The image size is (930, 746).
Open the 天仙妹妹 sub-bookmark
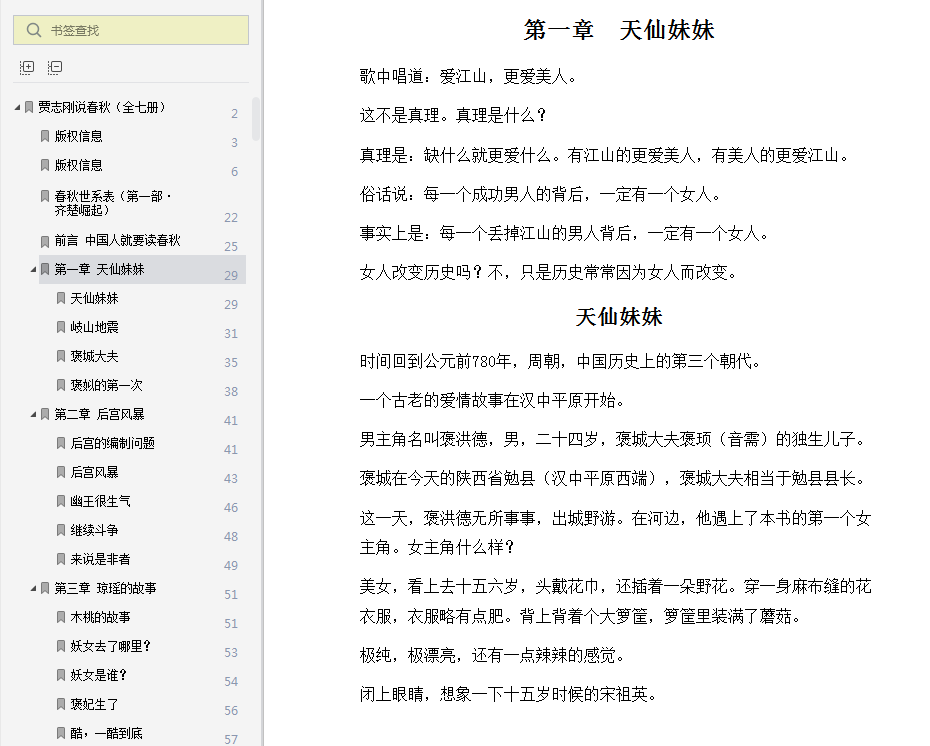click(x=94, y=298)
